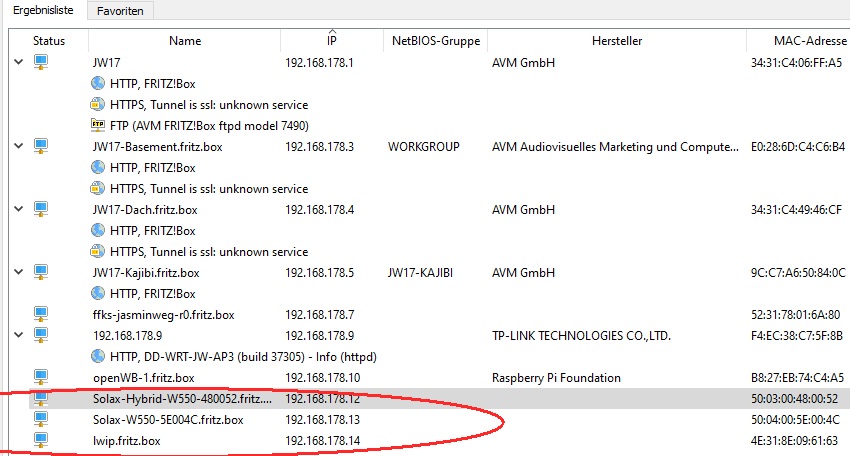The height and width of the screenshot is (456, 850).
Task: Click the FTP icon for FRITZ!Box ftpd
Action: [98, 125]
